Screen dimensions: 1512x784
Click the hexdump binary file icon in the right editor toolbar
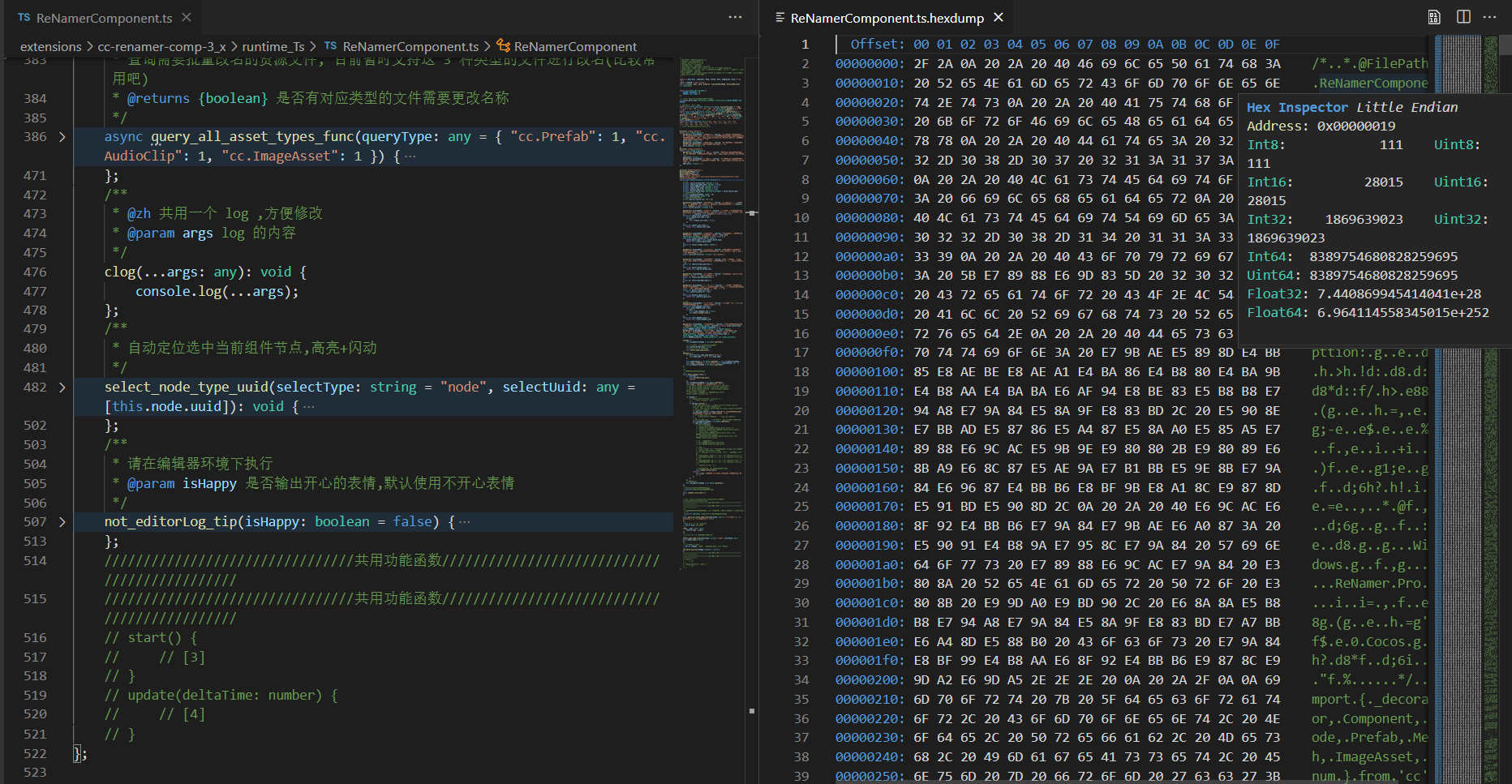pyautogui.click(x=1434, y=17)
